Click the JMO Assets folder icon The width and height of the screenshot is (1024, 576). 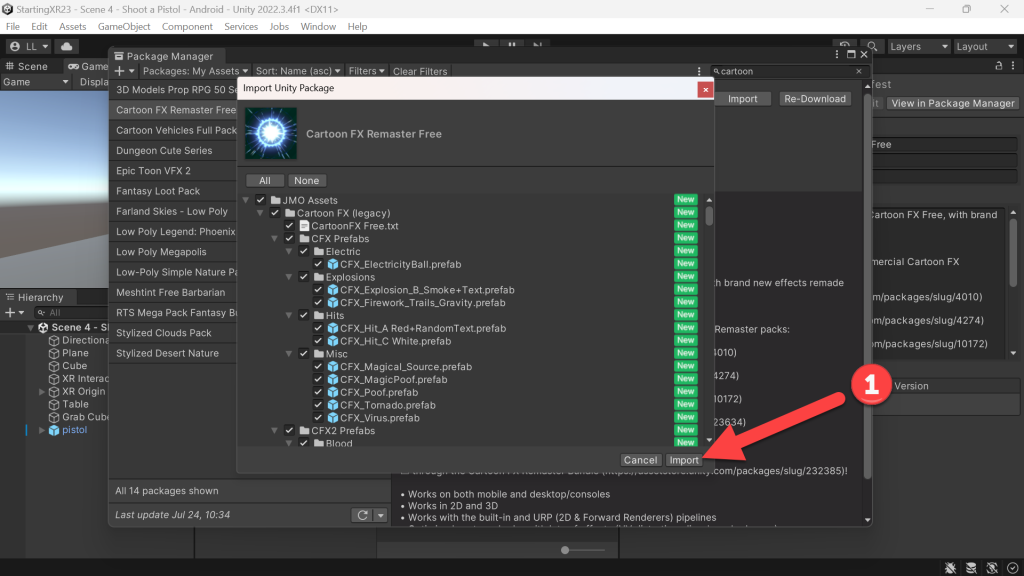pyautogui.click(x=276, y=200)
